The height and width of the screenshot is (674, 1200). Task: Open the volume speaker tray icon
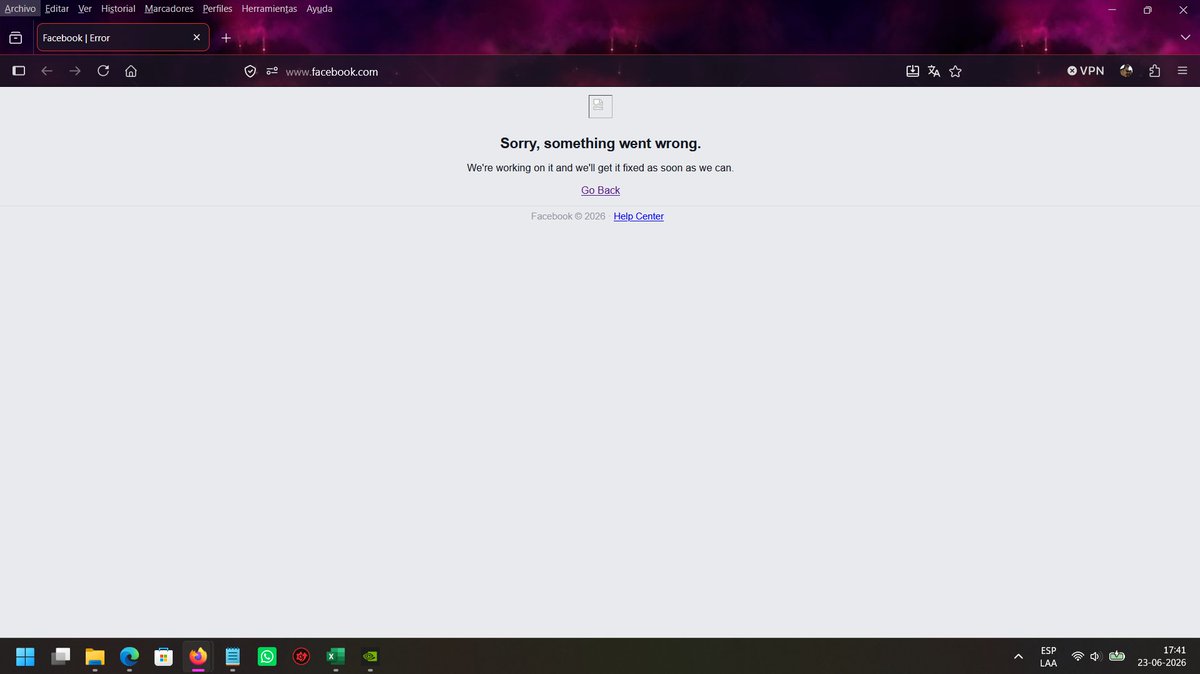pos(1096,656)
